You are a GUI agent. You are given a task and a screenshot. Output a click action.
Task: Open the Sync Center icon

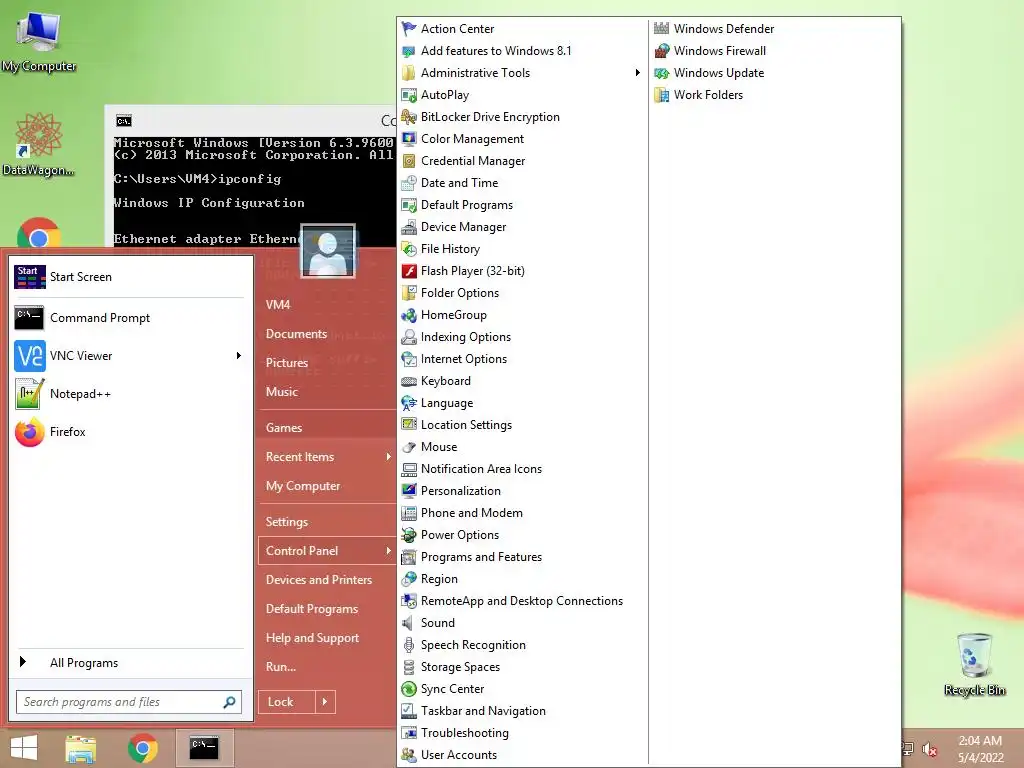tap(409, 689)
